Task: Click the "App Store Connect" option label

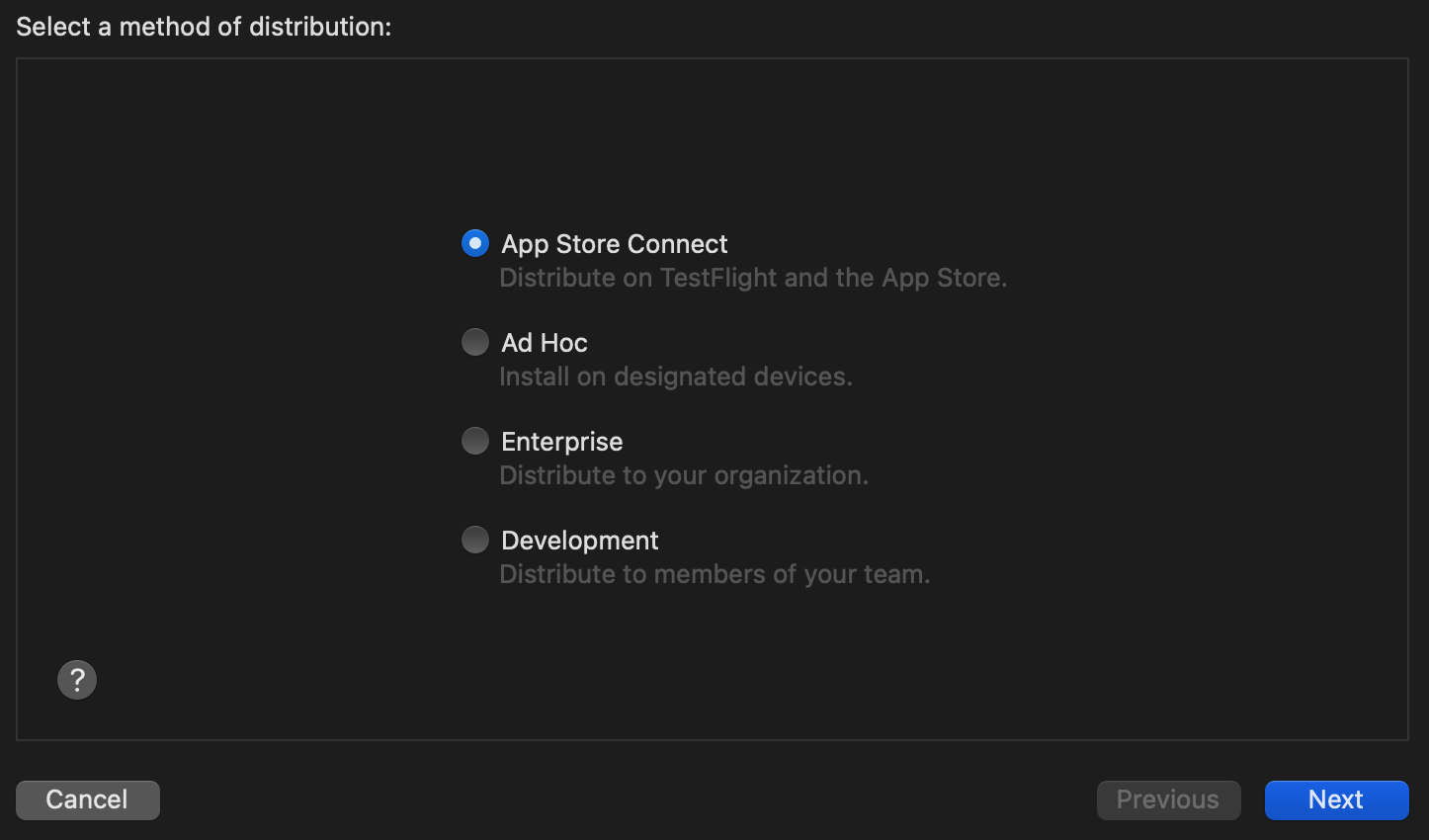Action: pyautogui.click(x=614, y=244)
